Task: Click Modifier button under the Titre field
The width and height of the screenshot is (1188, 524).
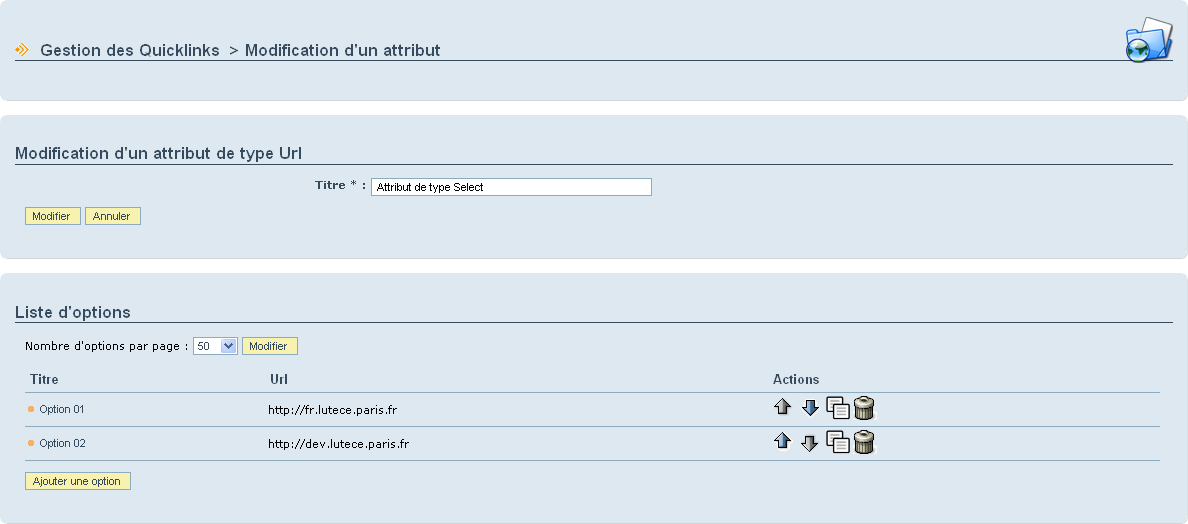Action: 52,217
